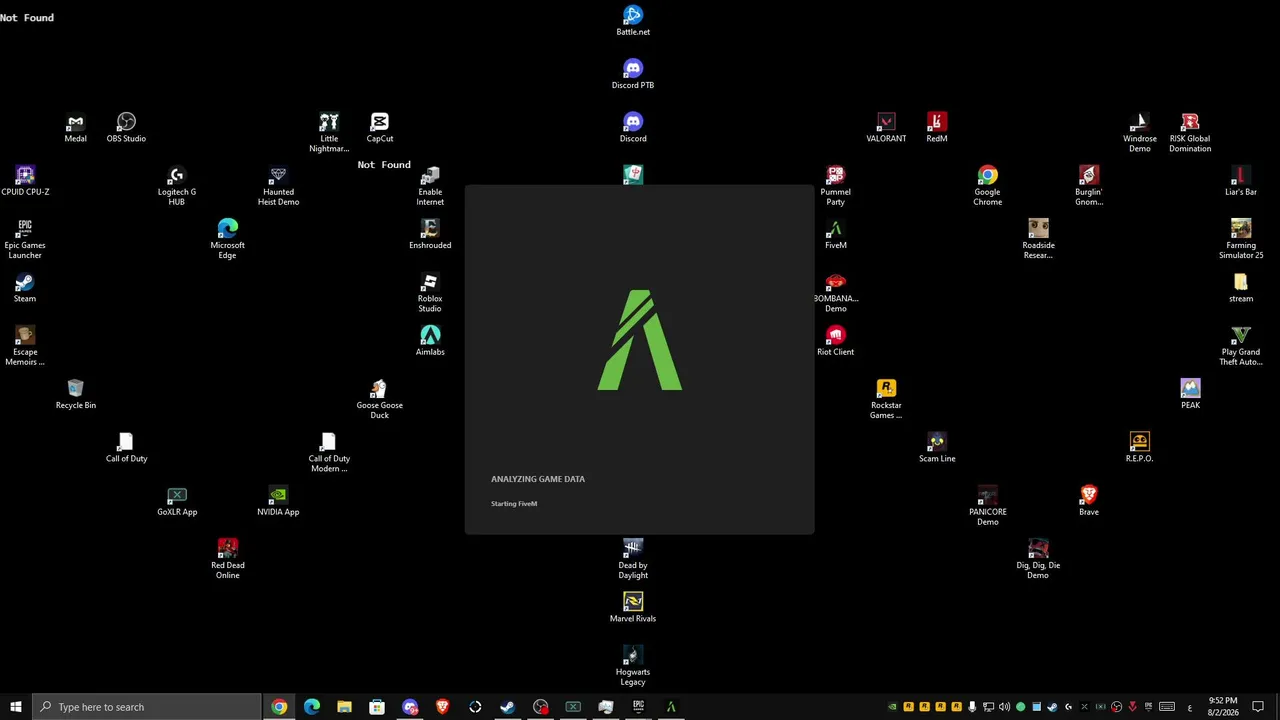The width and height of the screenshot is (1280, 720).
Task: Select the VALORANT desktop shortcut
Action: coord(886,128)
